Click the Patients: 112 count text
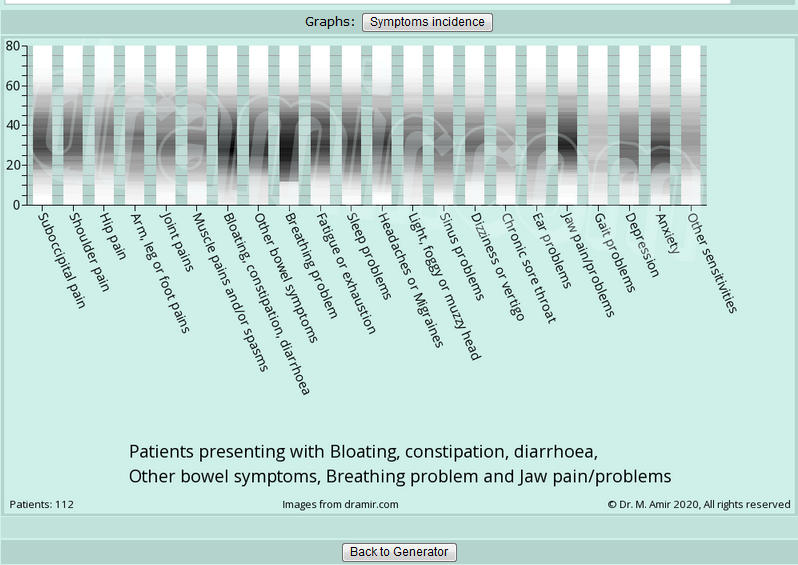Screen dimensions: 798x565 (42, 505)
